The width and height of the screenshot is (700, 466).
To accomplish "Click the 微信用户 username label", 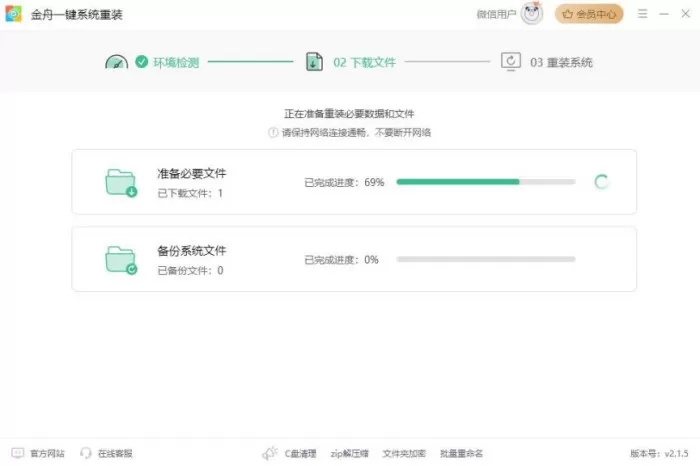I will pos(496,14).
